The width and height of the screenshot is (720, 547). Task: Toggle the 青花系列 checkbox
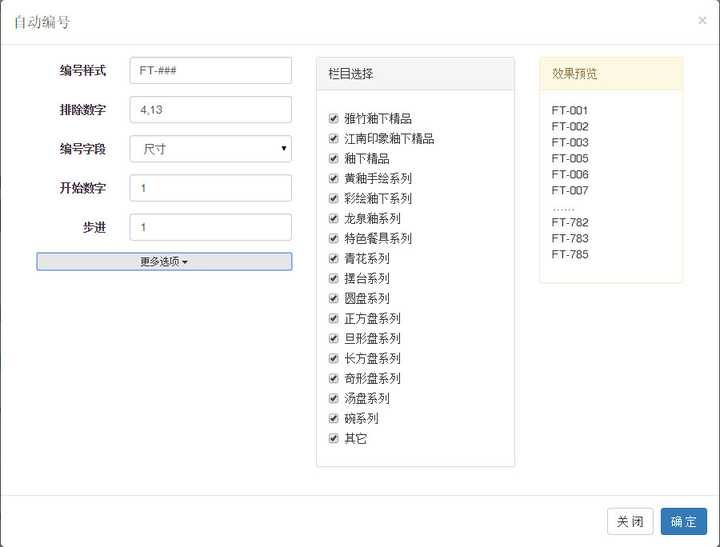pos(334,258)
